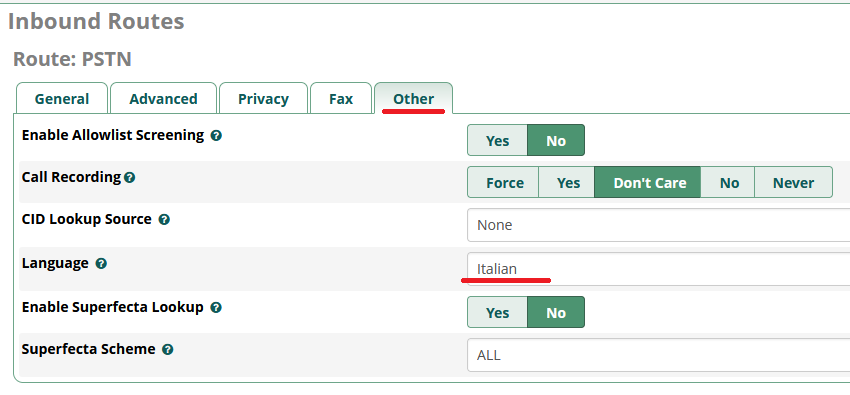
Task: Set Allowlist Screening to Yes
Action: click(497, 140)
